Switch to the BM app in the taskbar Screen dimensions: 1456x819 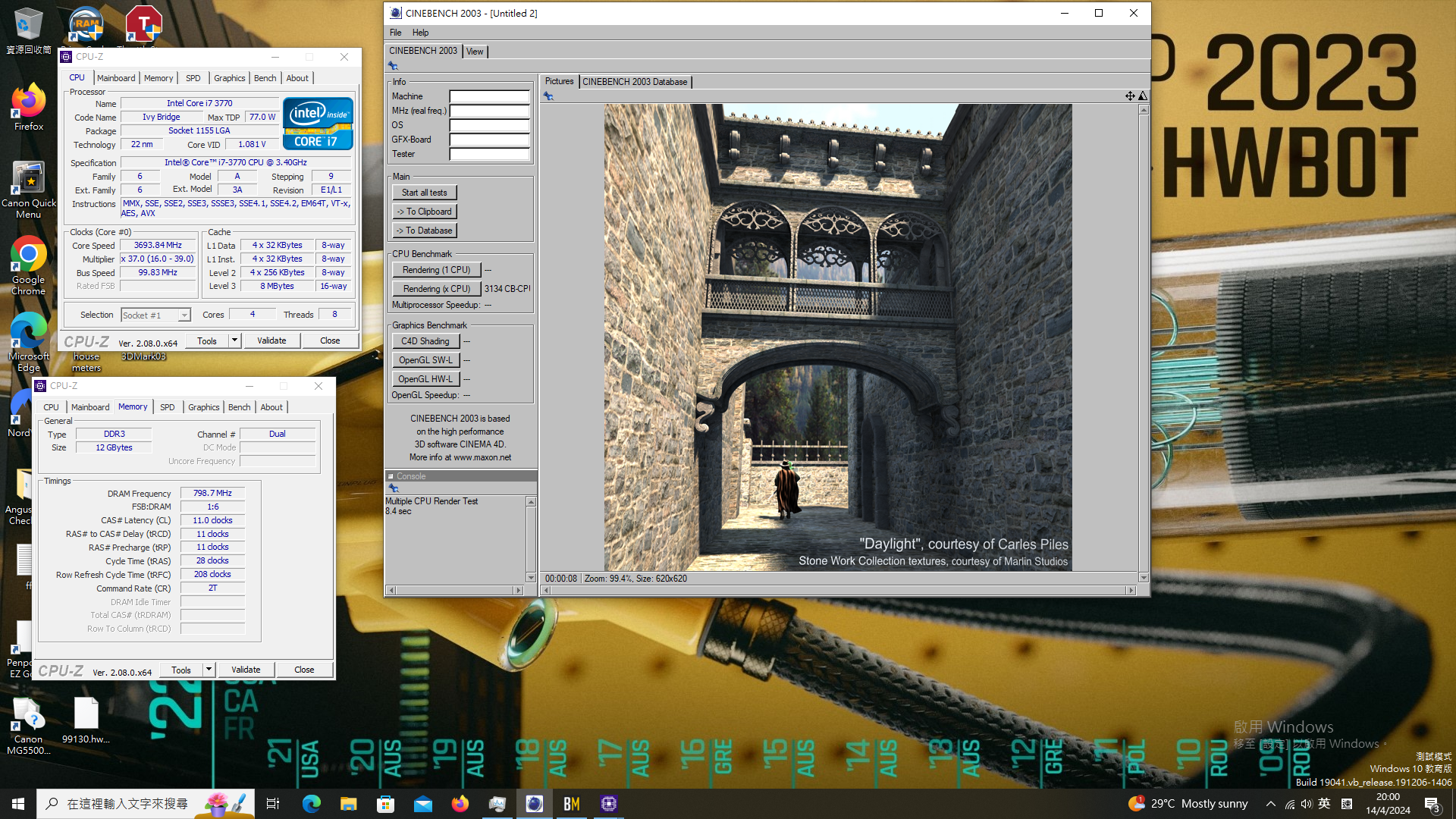pyautogui.click(x=571, y=804)
